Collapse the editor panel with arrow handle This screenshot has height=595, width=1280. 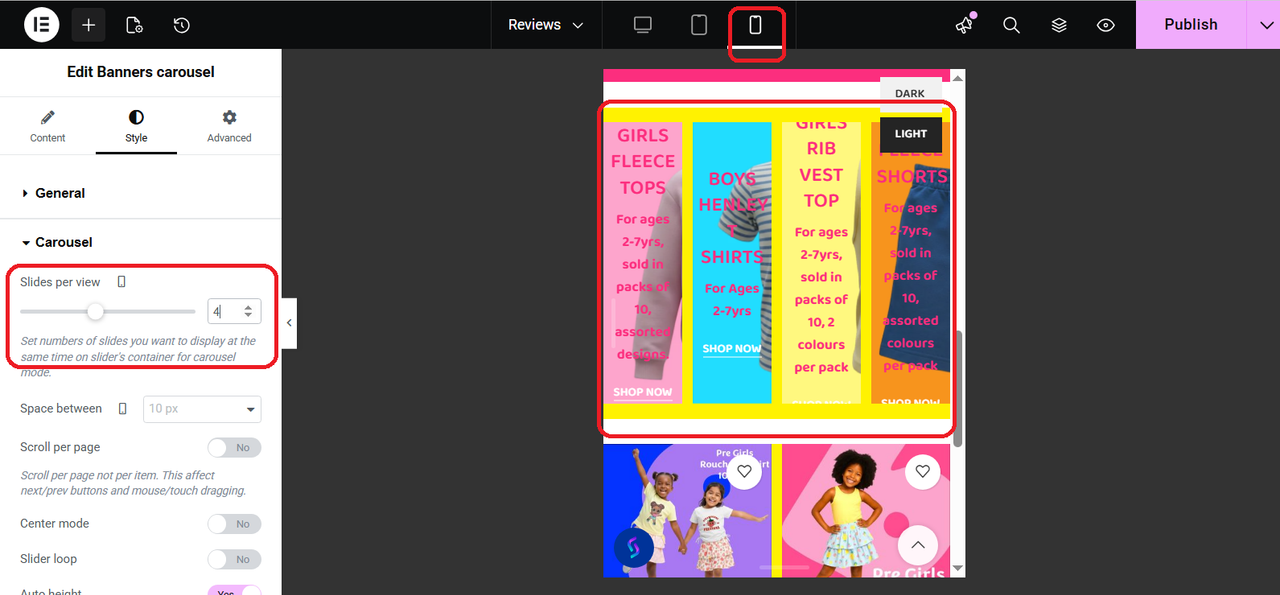(x=289, y=323)
